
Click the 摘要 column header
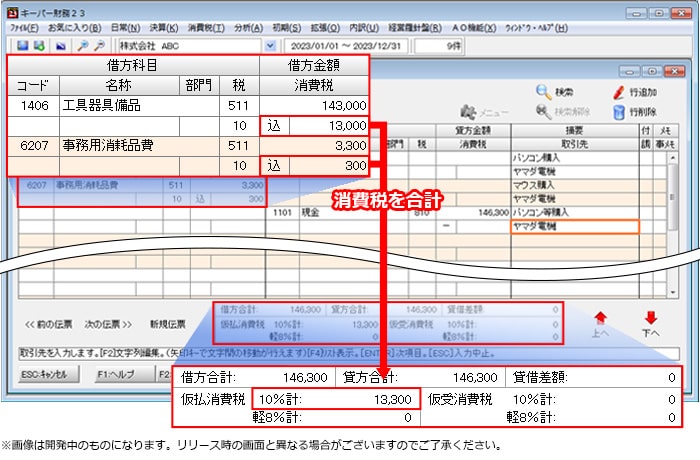[575, 130]
